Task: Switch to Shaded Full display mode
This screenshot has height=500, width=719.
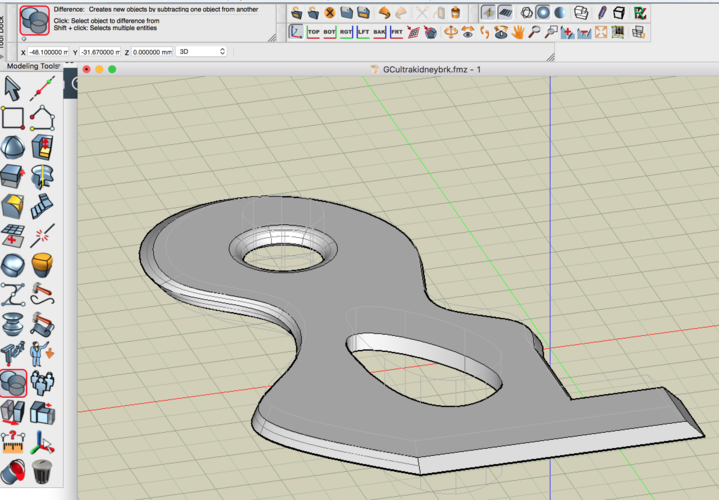Action: point(560,13)
